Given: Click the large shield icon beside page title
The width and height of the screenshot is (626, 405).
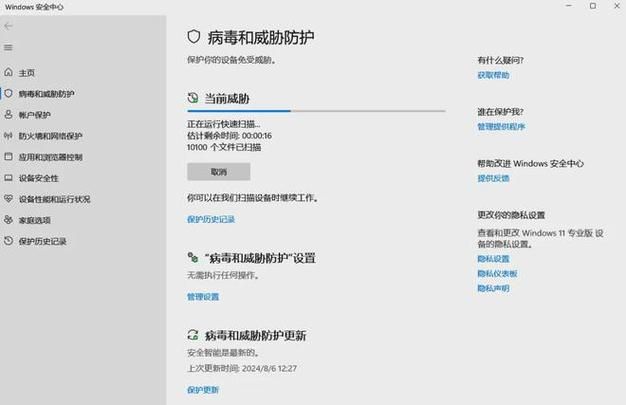Looking at the screenshot, I should point(194,37).
